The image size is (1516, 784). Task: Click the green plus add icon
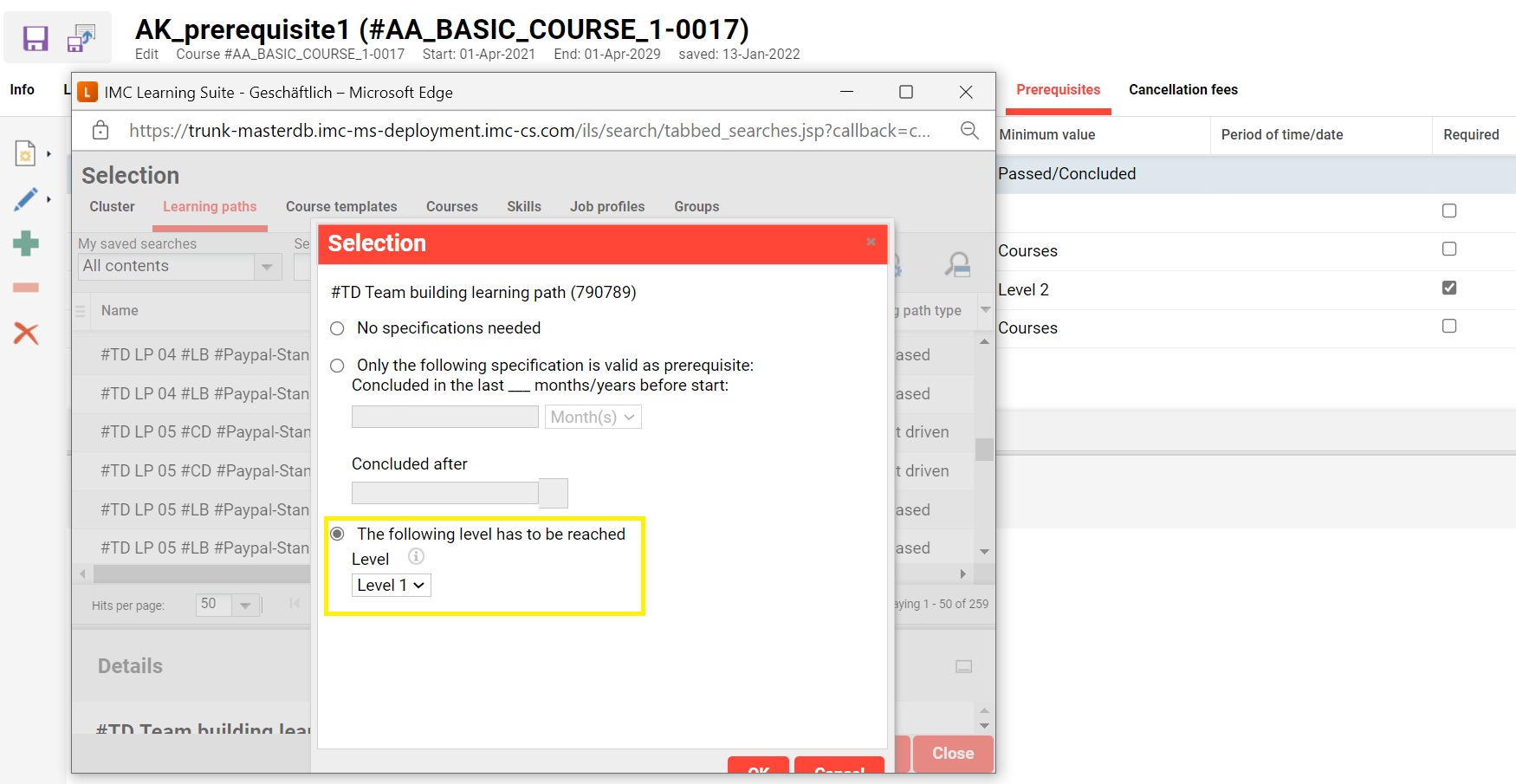point(25,243)
